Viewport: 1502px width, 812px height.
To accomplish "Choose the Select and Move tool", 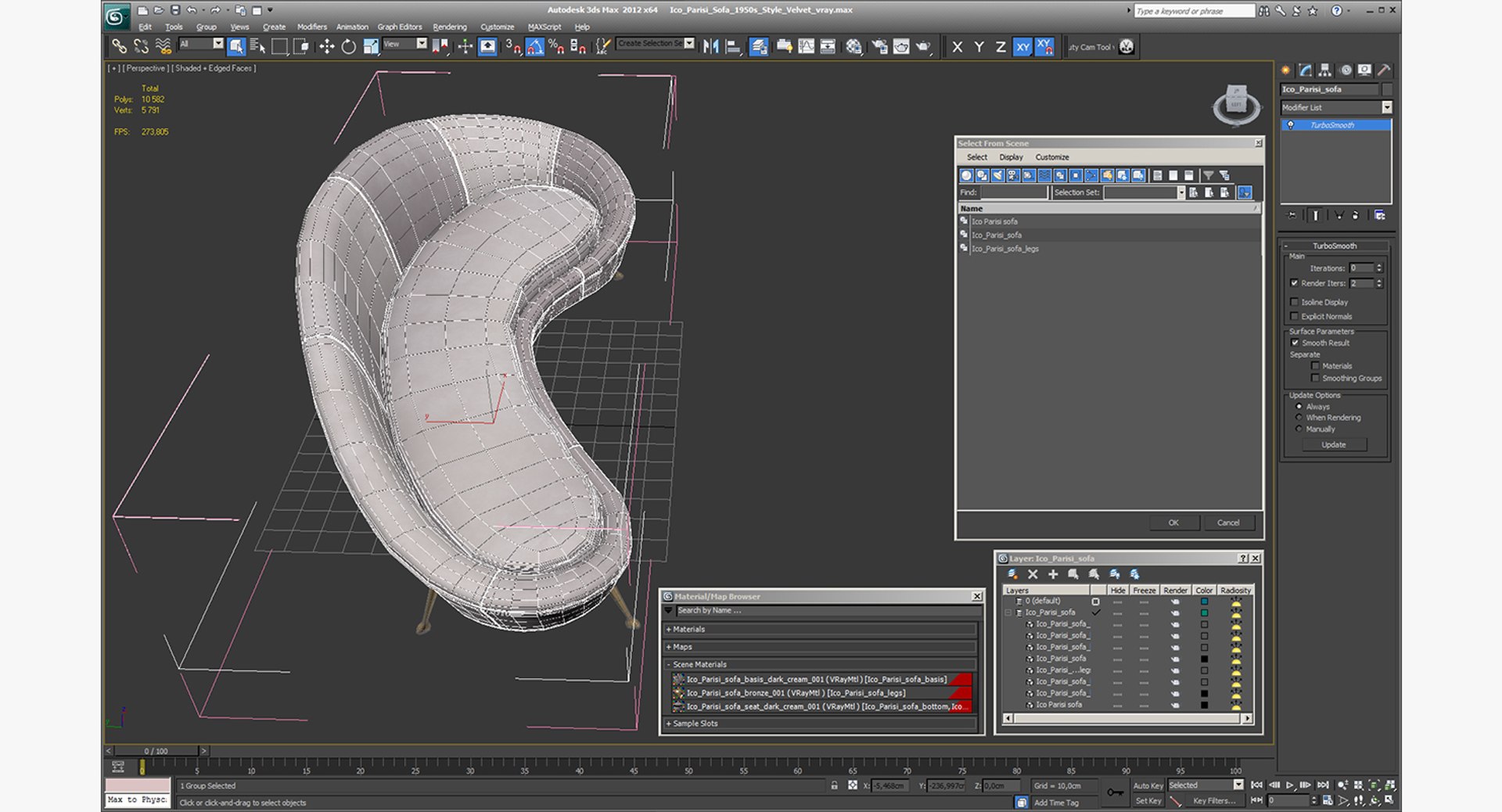I will coord(326,47).
